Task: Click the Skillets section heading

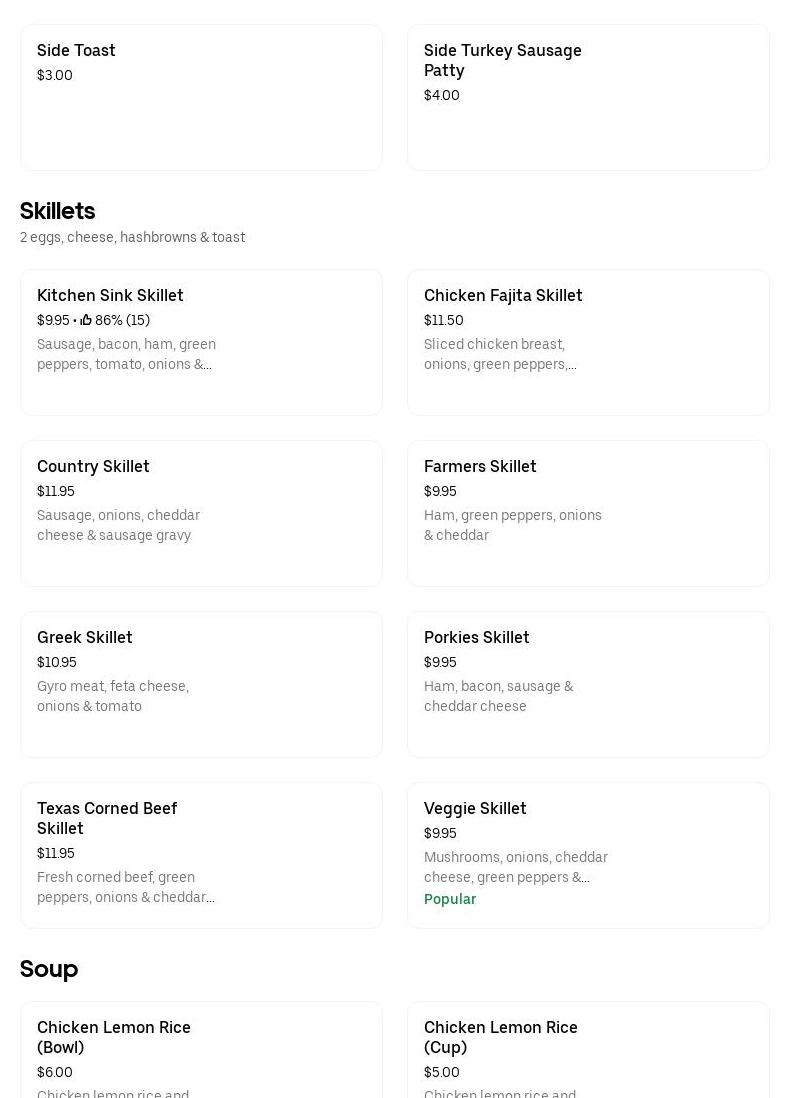Action: pyautogui.click(x=58, y=211)
